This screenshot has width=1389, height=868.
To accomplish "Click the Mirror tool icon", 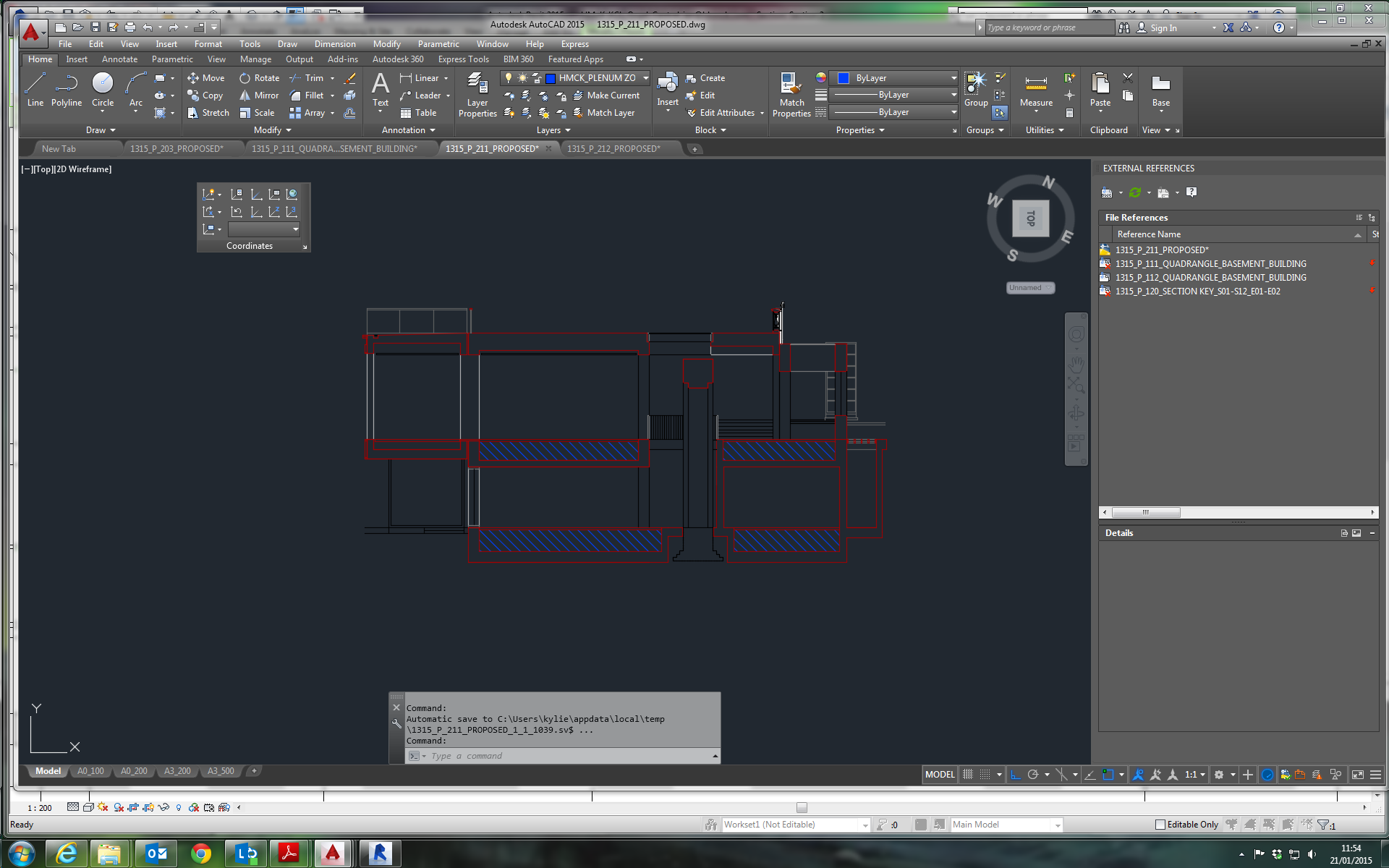I will pos(245,95).
